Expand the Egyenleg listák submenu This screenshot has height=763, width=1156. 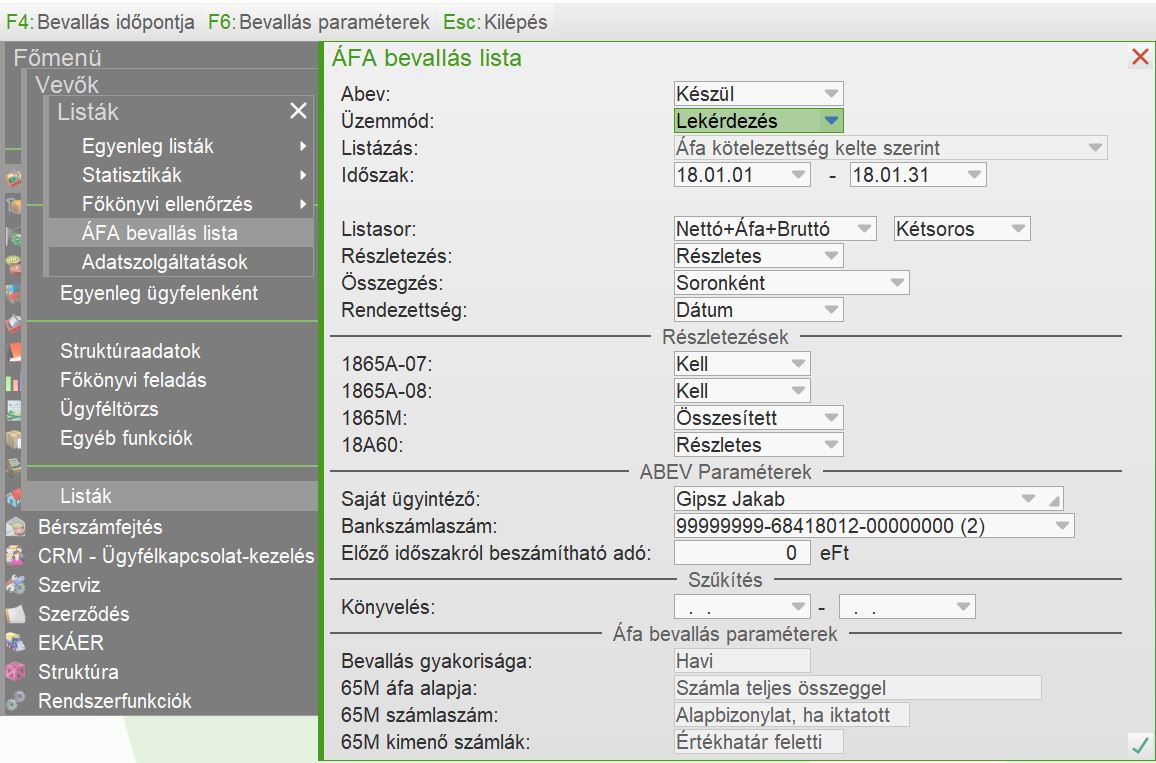point(302,147)
